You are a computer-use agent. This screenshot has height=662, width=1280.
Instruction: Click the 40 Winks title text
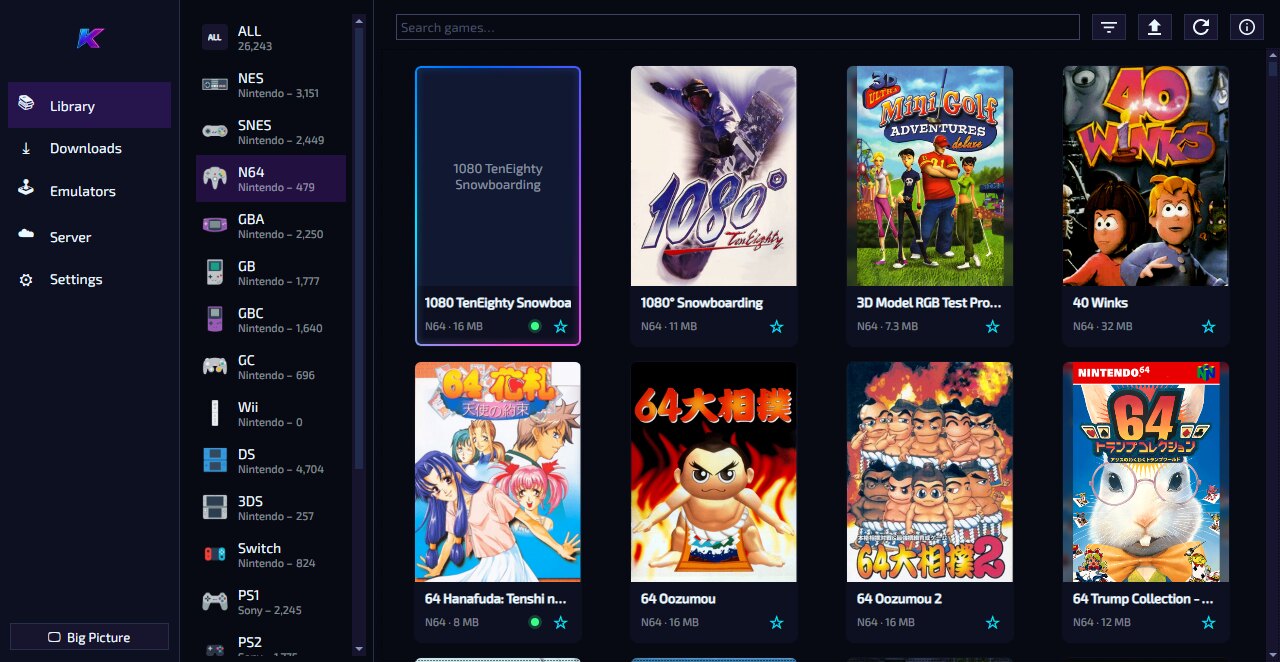click(1100, 302)
